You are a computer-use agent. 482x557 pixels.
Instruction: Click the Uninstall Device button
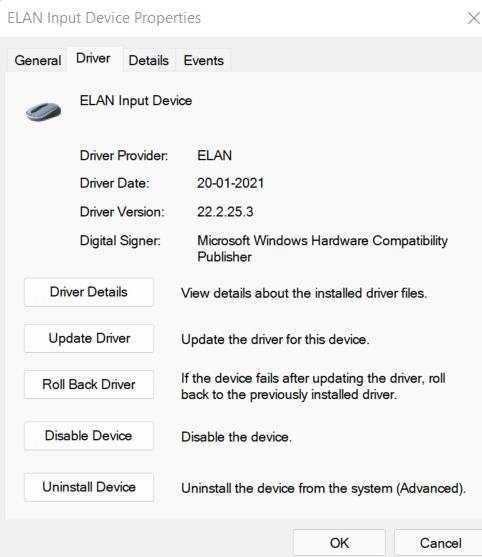click(x=89, y=487)
